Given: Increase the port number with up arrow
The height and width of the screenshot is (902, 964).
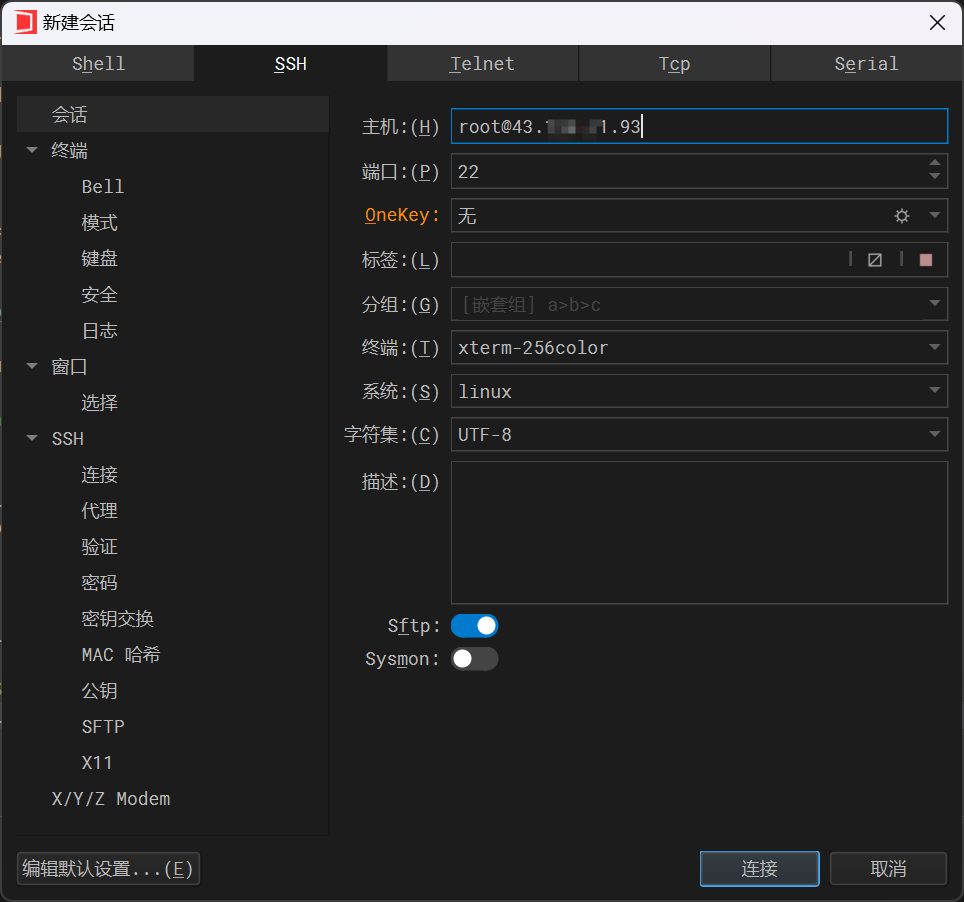Looking at the screenshot, I should click(934, 163).
